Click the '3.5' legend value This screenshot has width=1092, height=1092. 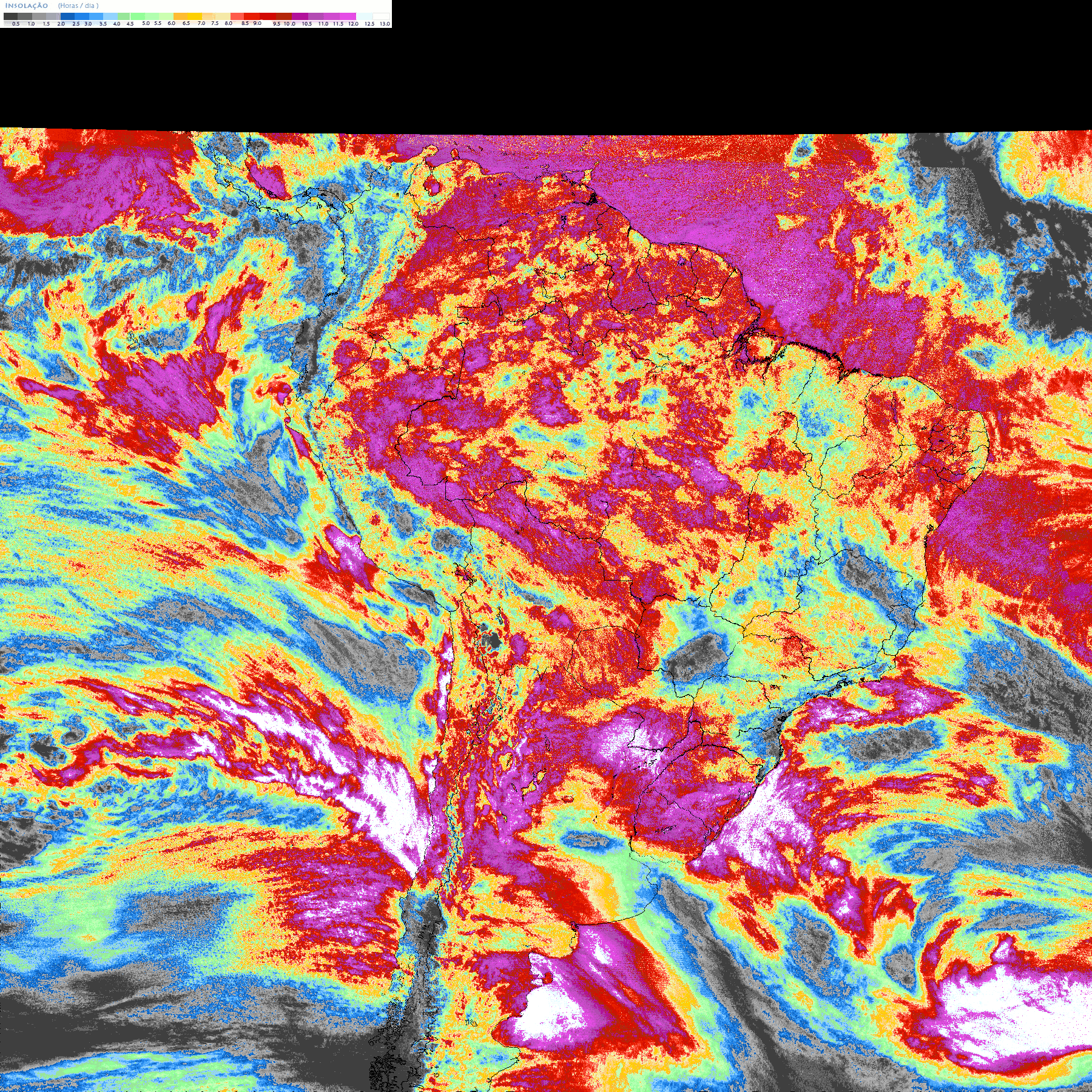(x=103, y=24)
